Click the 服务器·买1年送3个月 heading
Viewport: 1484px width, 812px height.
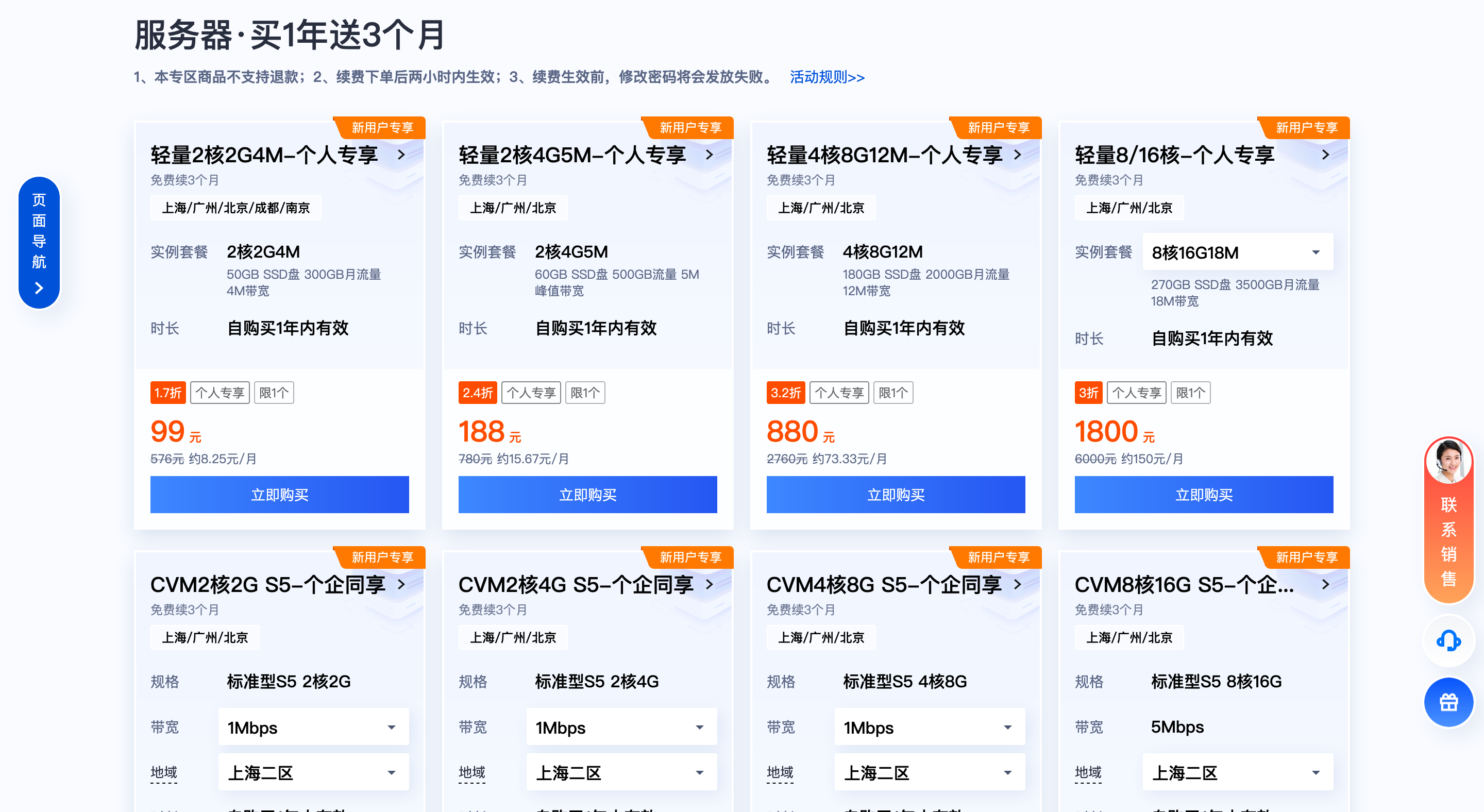[290, 35]
